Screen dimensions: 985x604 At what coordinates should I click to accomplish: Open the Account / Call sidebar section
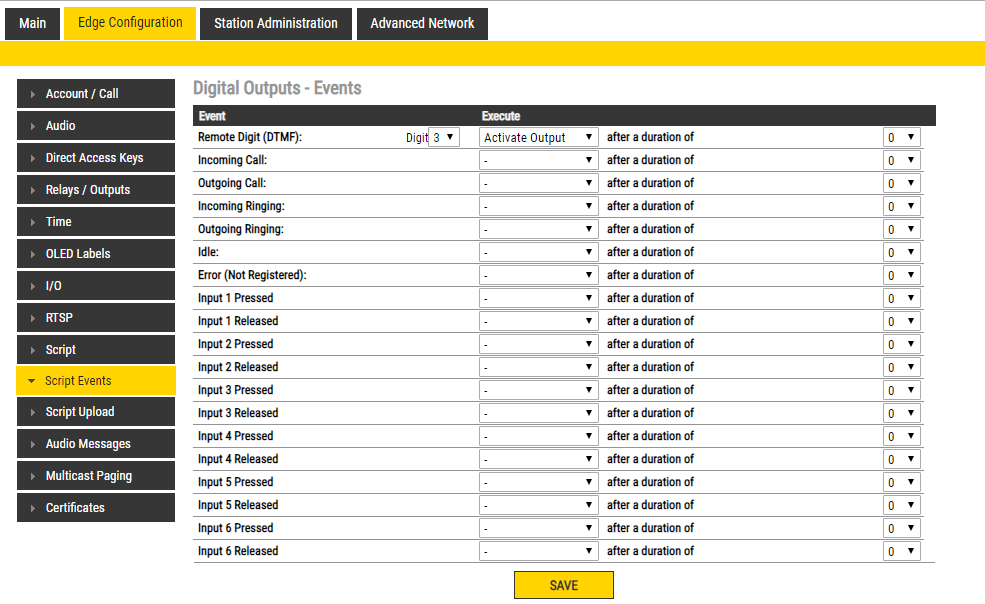coord(96,94)
